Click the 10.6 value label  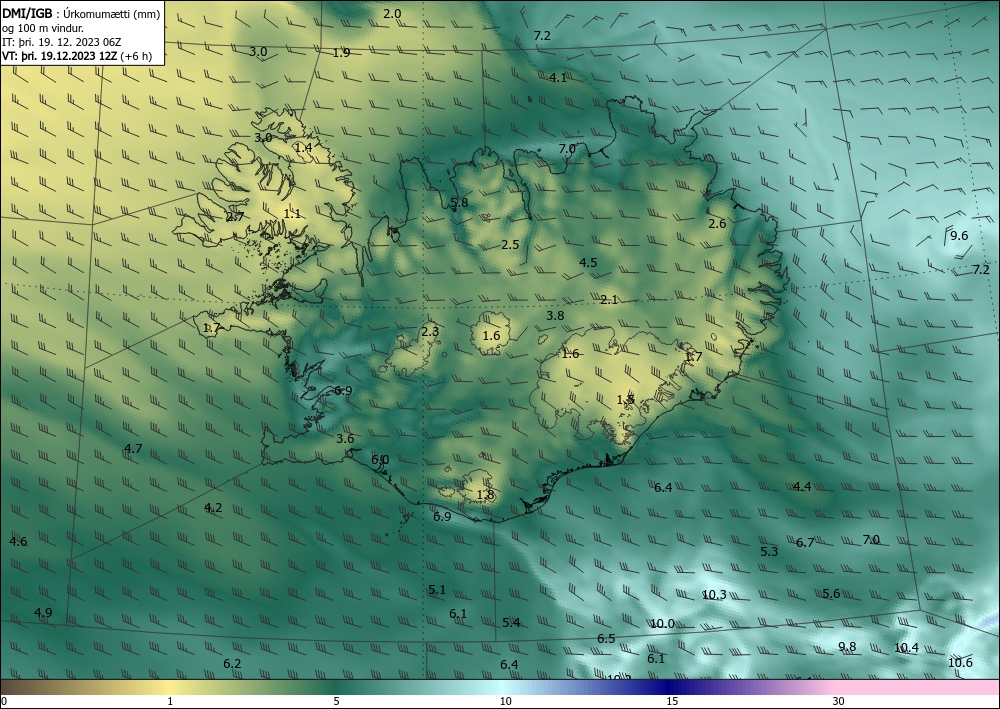click(960, 662)
